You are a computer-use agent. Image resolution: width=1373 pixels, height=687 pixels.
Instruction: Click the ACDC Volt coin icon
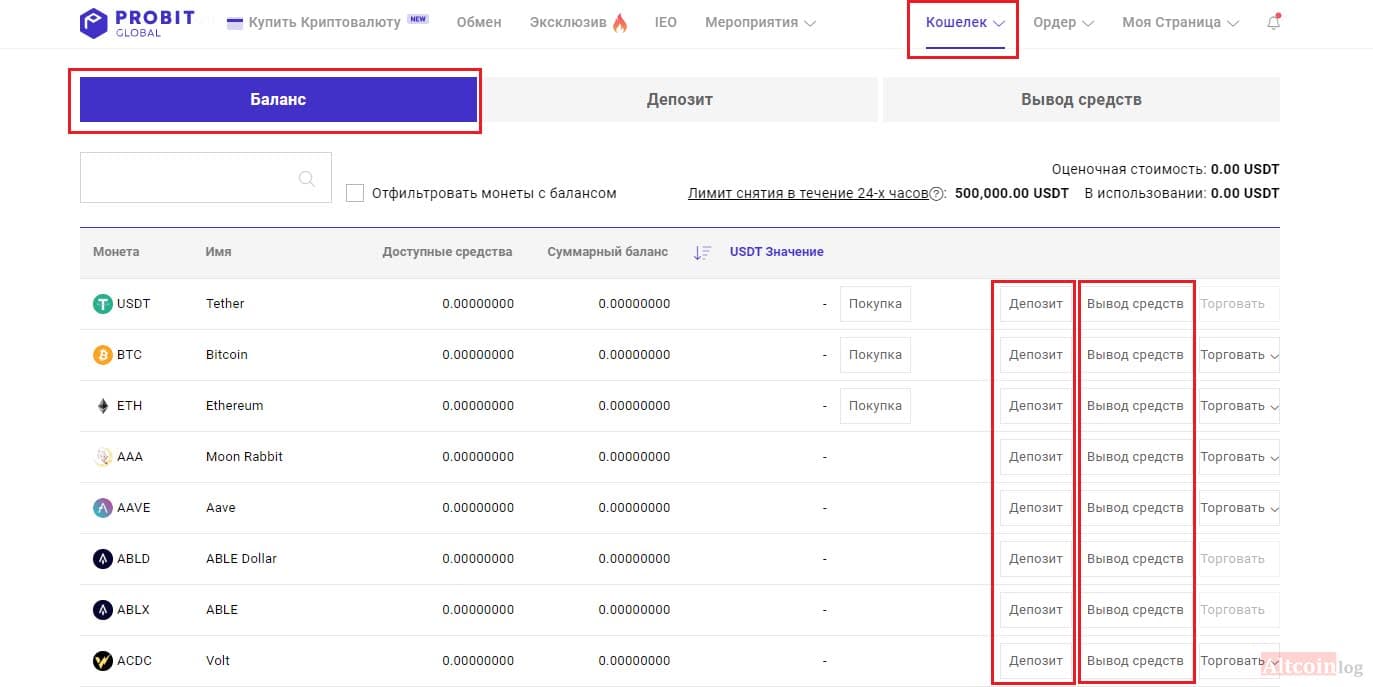click(x=102, y=661)
